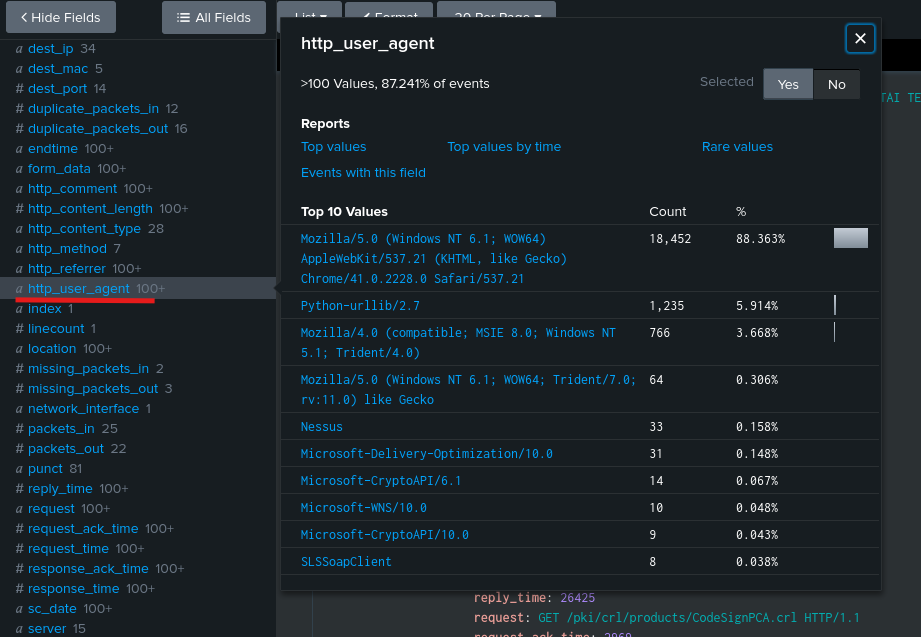Open the http_referrer field
Screen dimensions: 921x637
(67, 269)
